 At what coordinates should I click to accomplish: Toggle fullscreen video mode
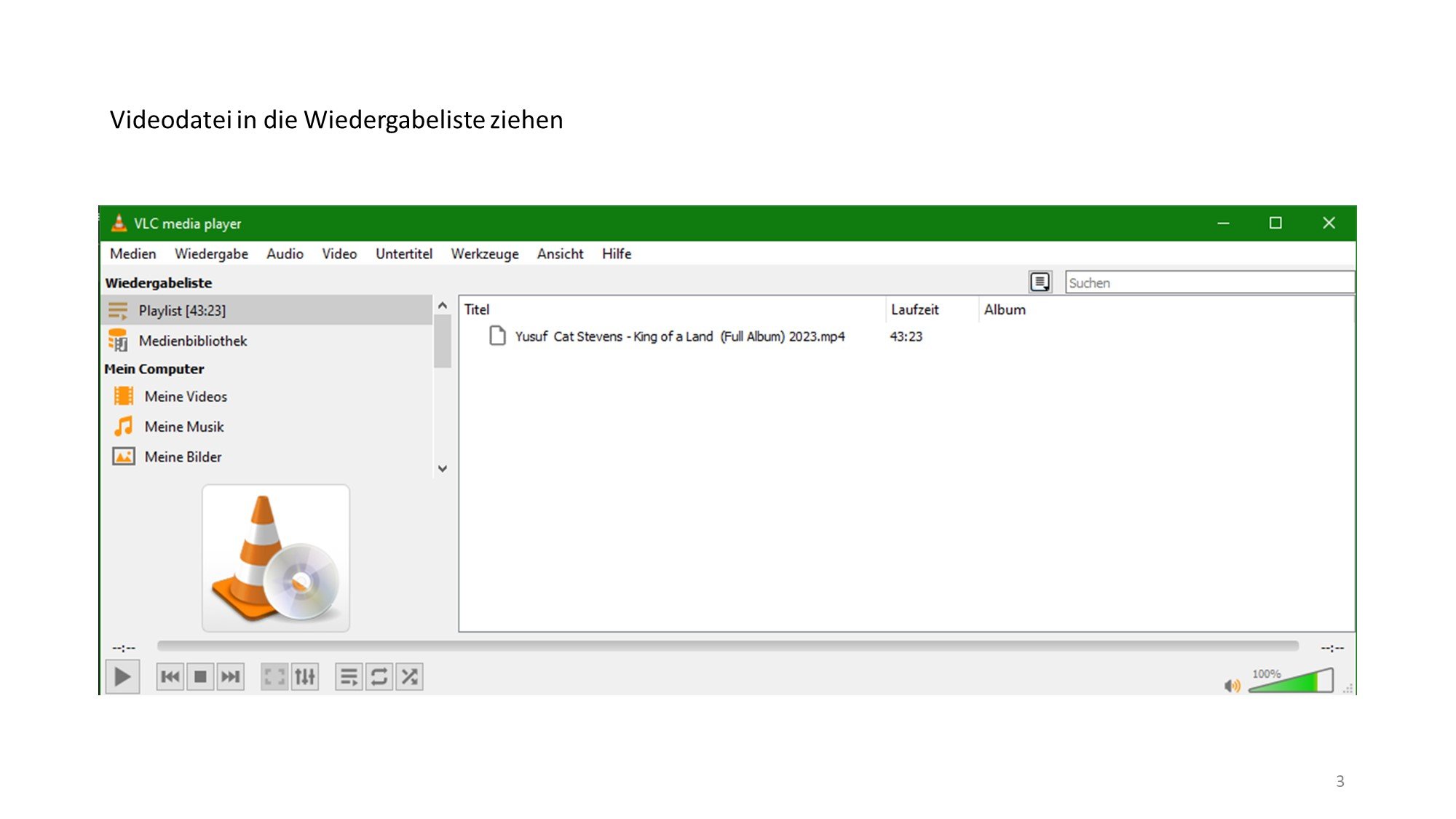[274, 677]
